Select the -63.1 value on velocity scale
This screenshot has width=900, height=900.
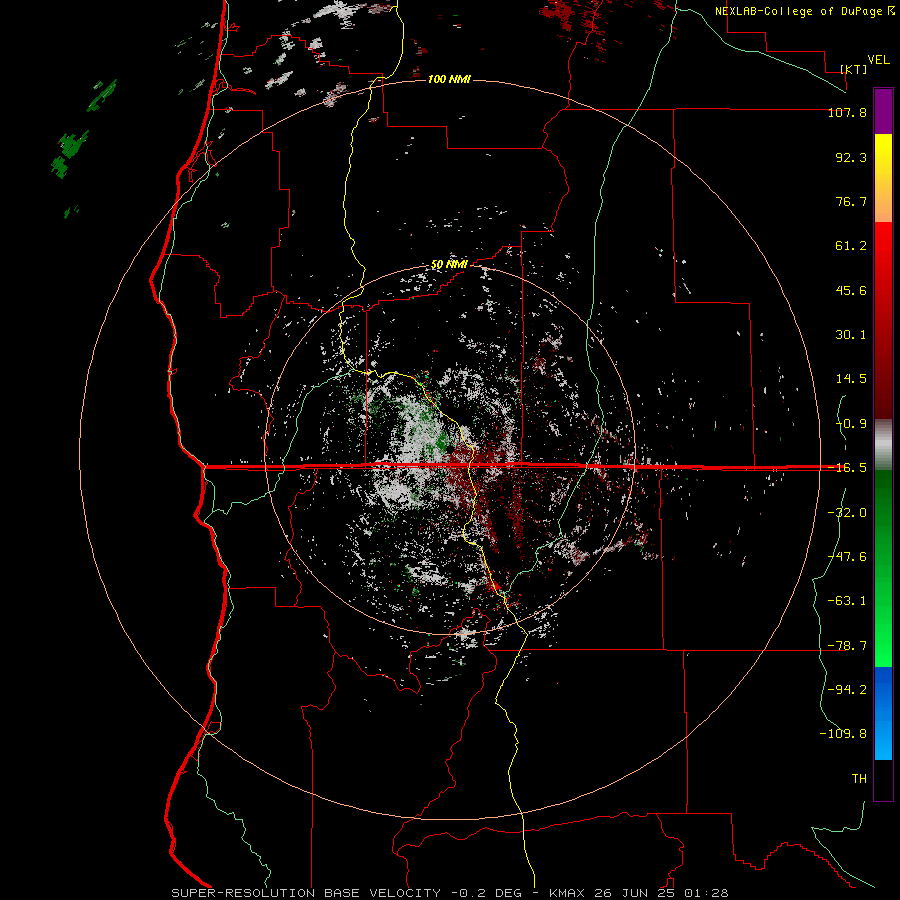coord(847,601)
